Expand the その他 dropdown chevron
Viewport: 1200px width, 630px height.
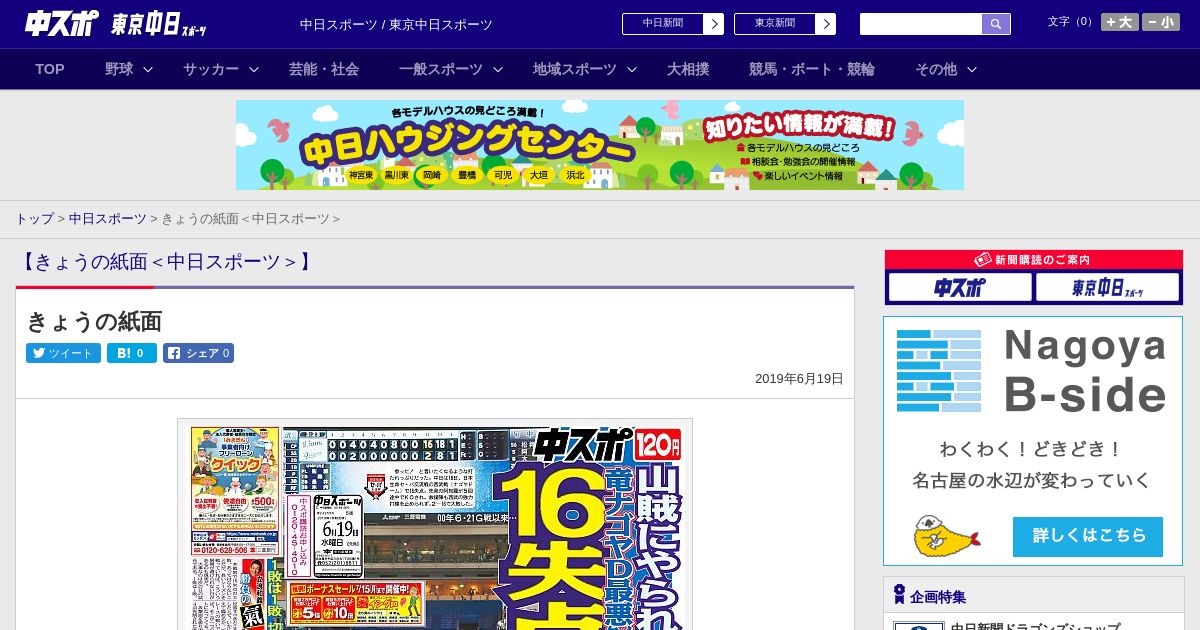pos(972,69)
